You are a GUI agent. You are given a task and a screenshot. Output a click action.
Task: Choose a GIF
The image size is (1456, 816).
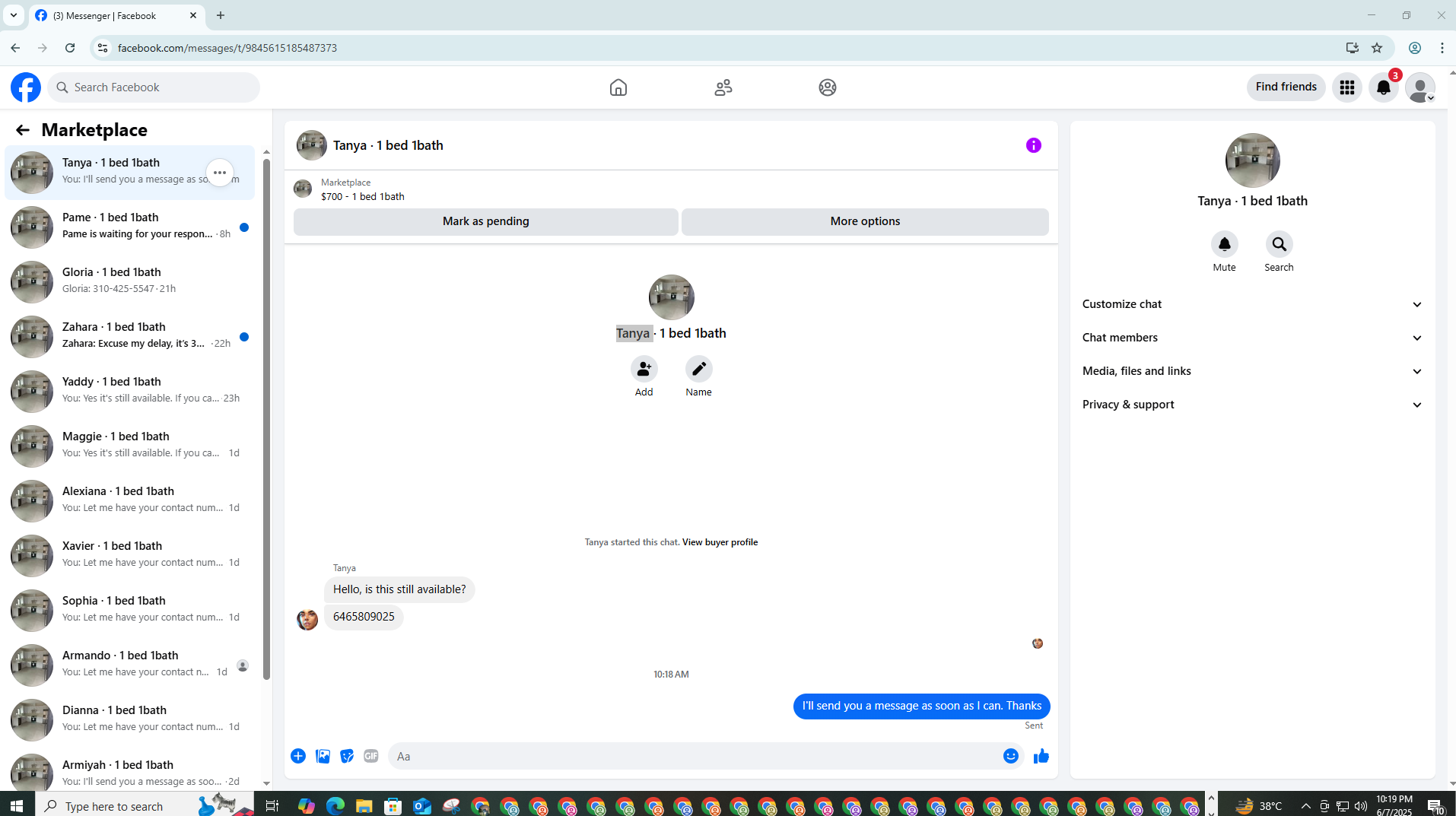click(371, 756)
